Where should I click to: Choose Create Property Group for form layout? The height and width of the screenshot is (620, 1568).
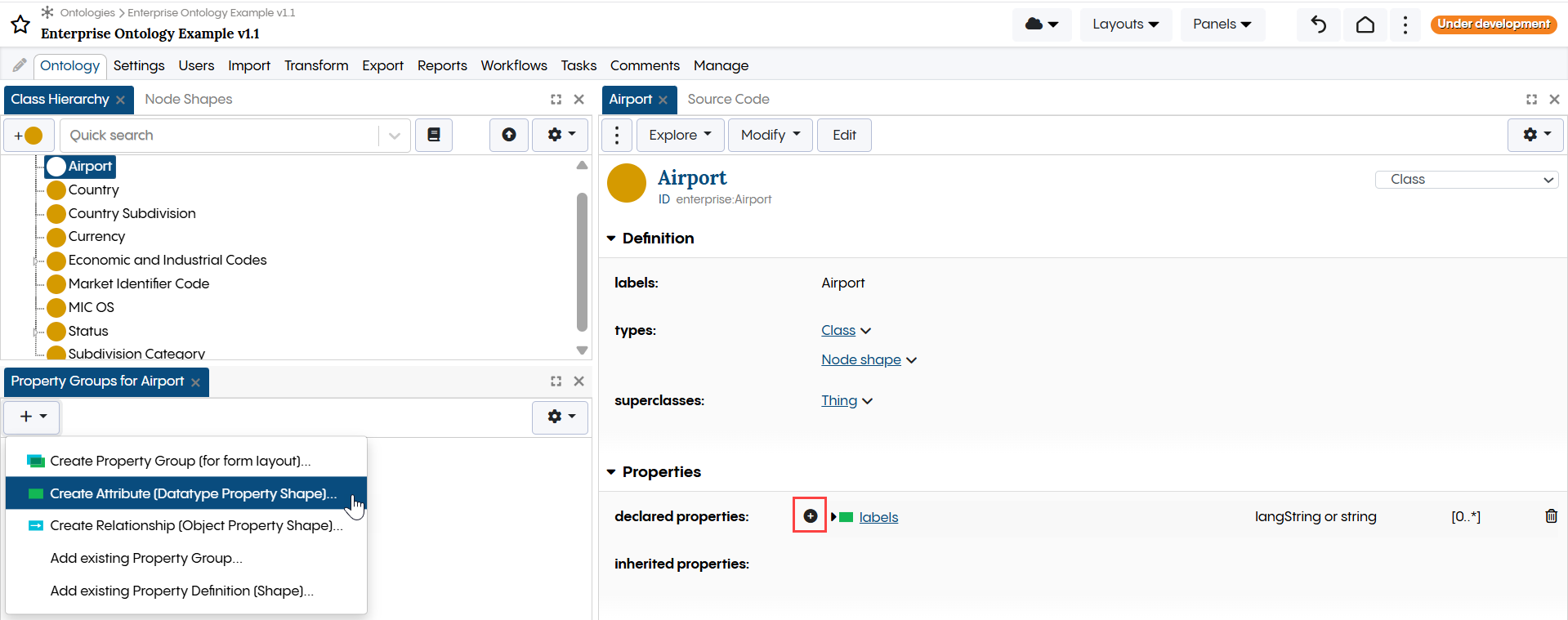(186, 462)
